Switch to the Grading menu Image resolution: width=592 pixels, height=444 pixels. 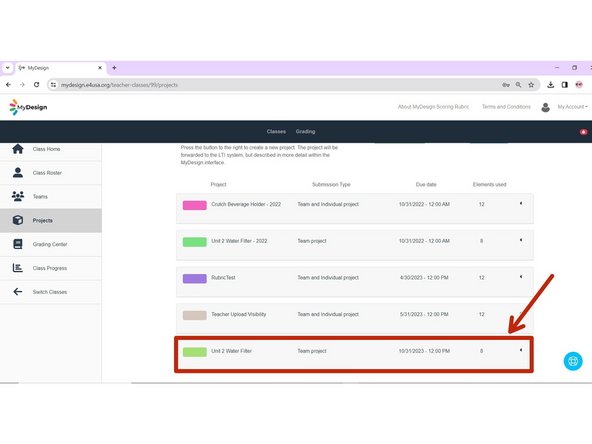[305, 131]
